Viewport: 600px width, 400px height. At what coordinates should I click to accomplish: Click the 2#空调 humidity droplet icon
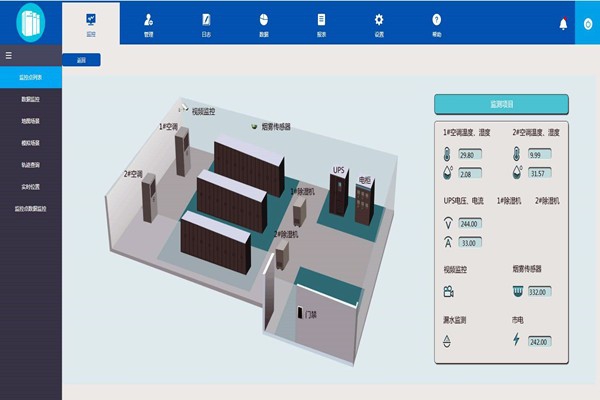point(516,173)
